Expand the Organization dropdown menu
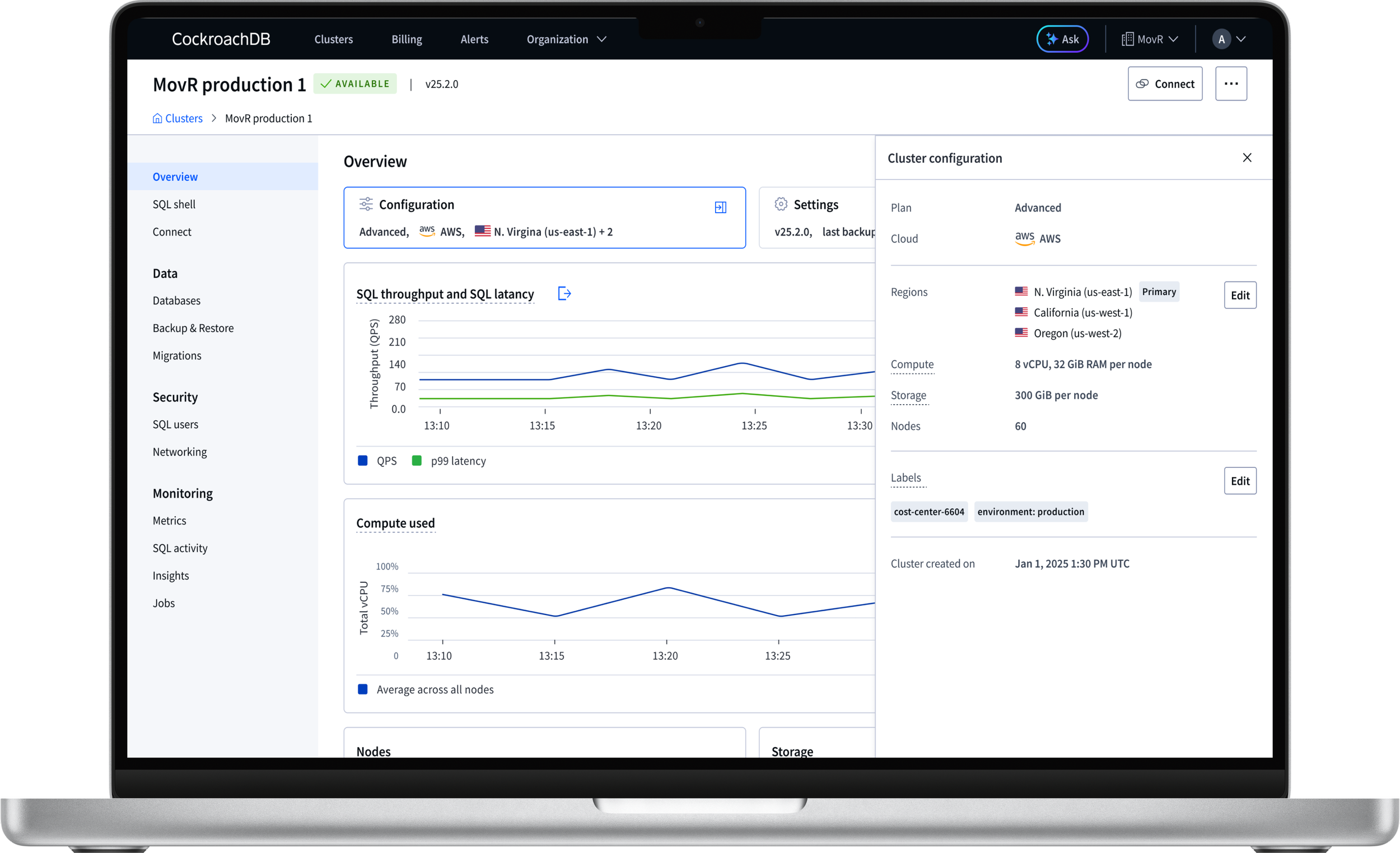The image size is (1400, 853). [x=601, y=39]
